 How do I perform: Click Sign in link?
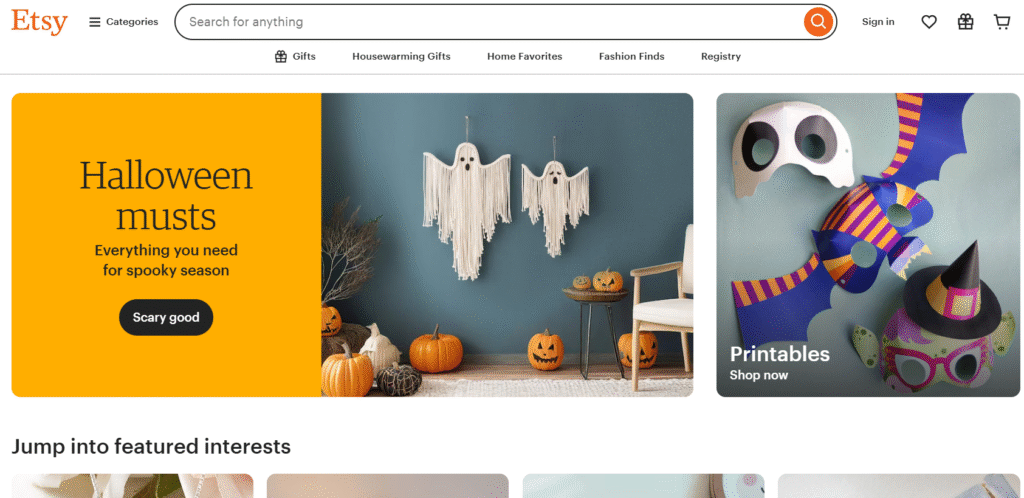click(x=878, y=22)
